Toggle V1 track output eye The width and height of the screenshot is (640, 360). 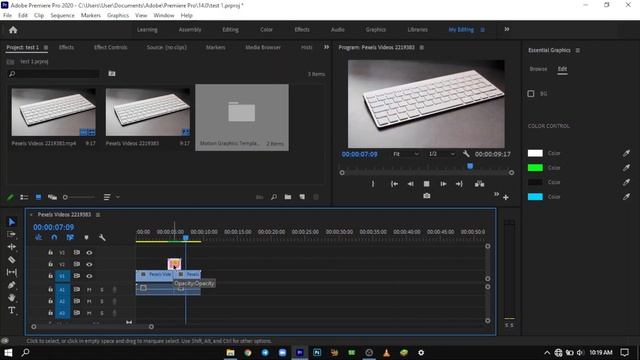click(89, 276)
